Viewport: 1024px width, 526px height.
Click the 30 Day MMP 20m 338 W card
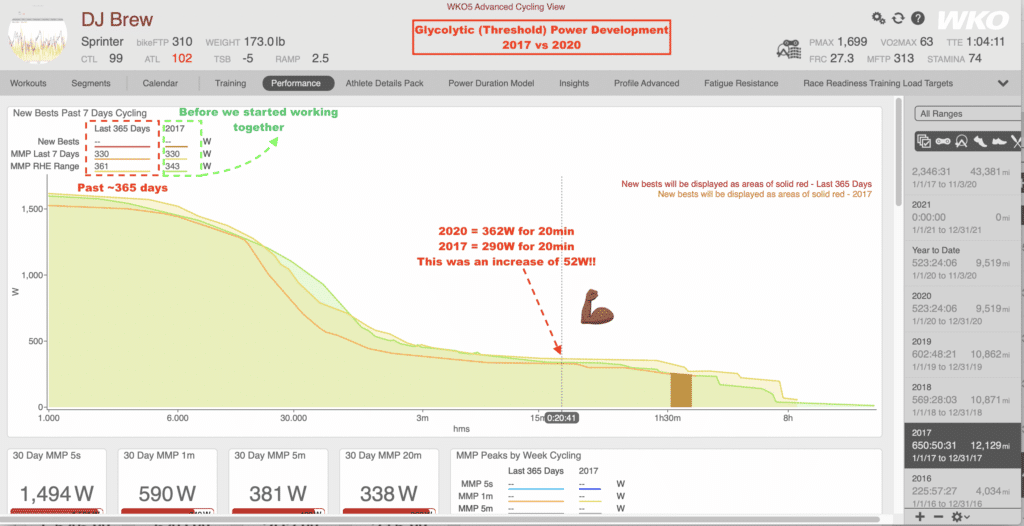[x=389, y=482]
